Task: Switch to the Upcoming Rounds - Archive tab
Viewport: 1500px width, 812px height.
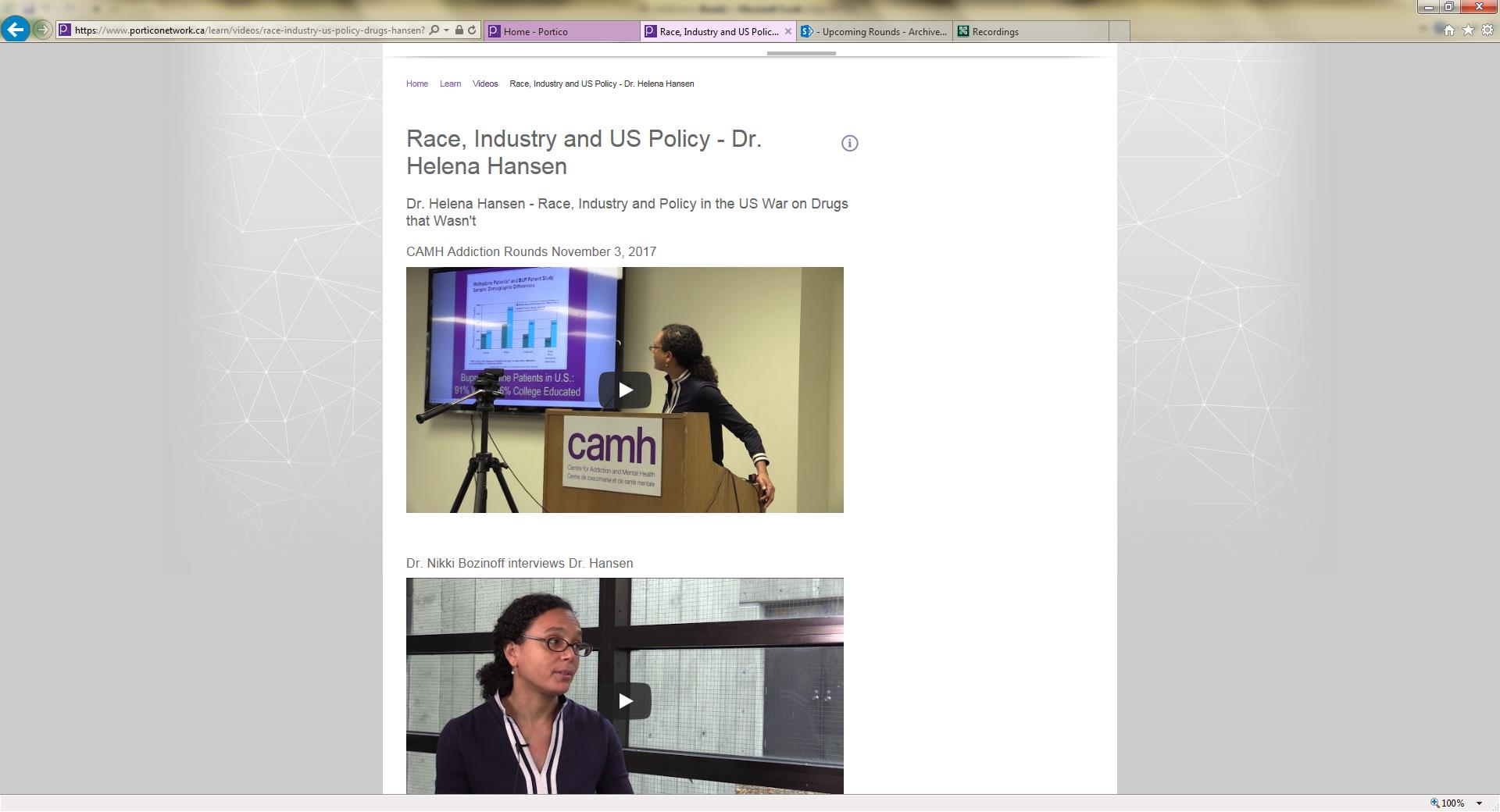Action: (874, 32)
